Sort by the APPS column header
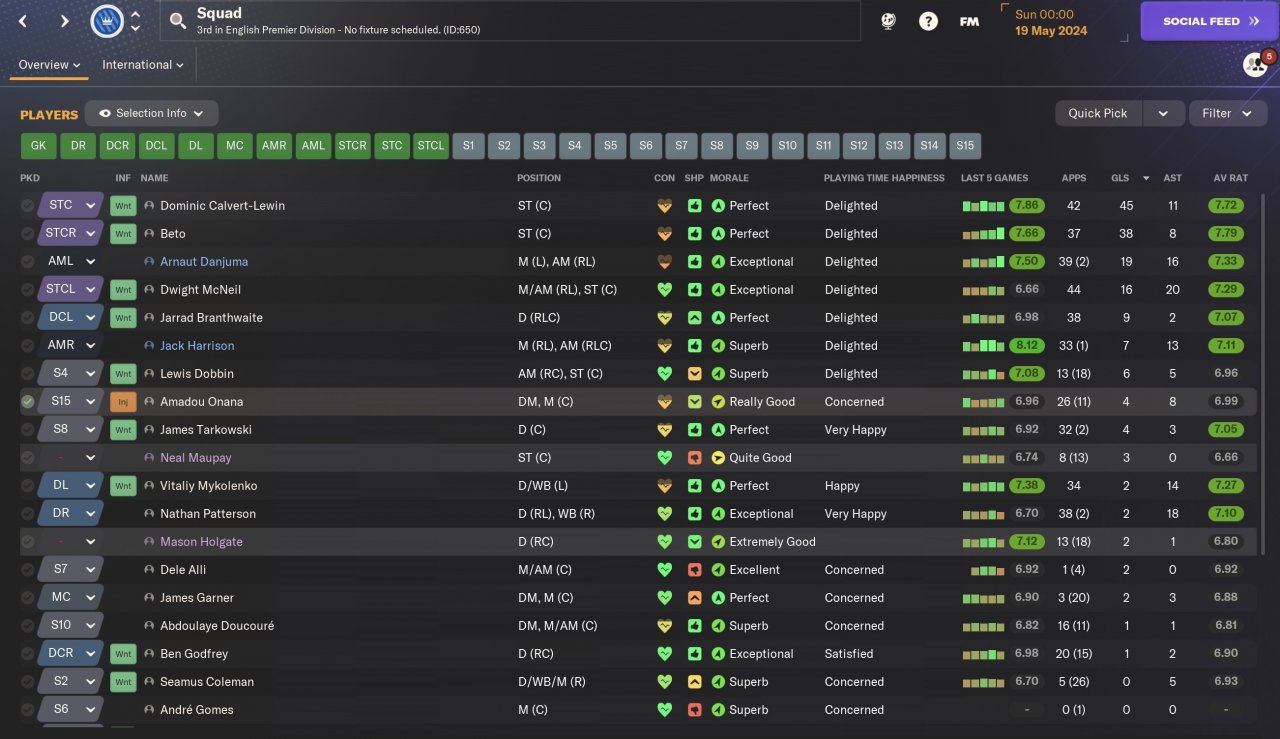The width and height of the screenshot is (1280, 739). pos(1074,178)
